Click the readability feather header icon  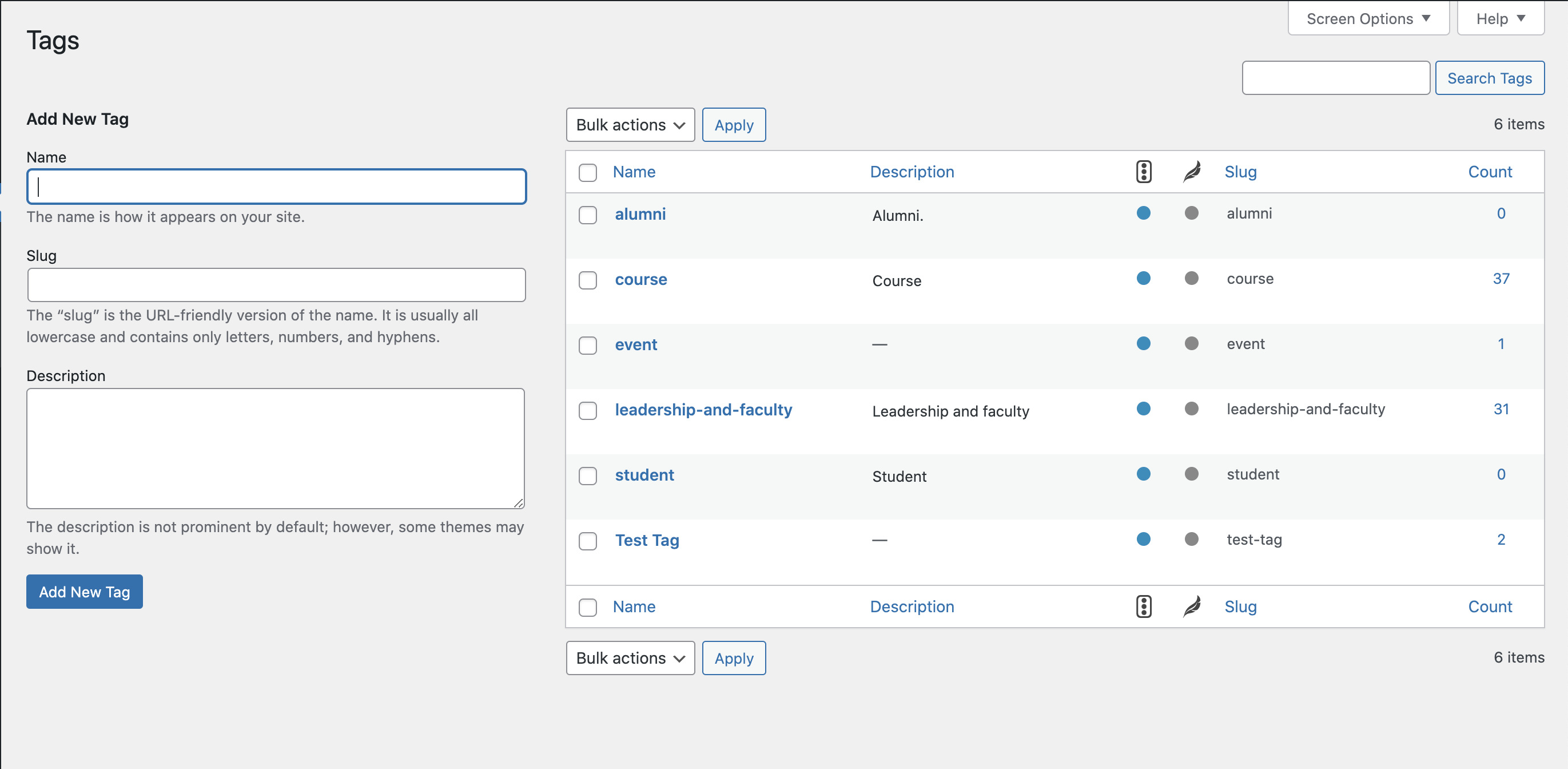click(x=1191, y=172)
